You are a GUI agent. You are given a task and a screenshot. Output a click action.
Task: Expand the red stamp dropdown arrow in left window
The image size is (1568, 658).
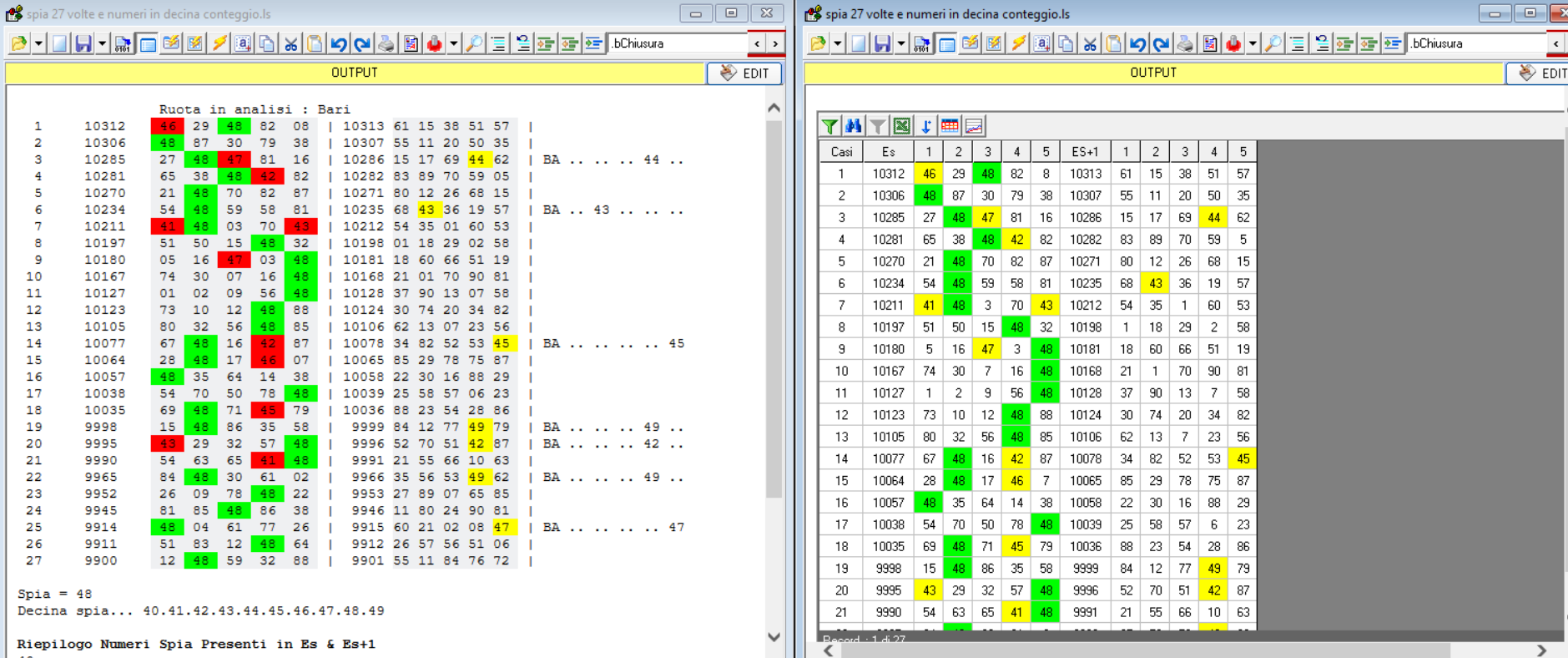tap(454, 43)
